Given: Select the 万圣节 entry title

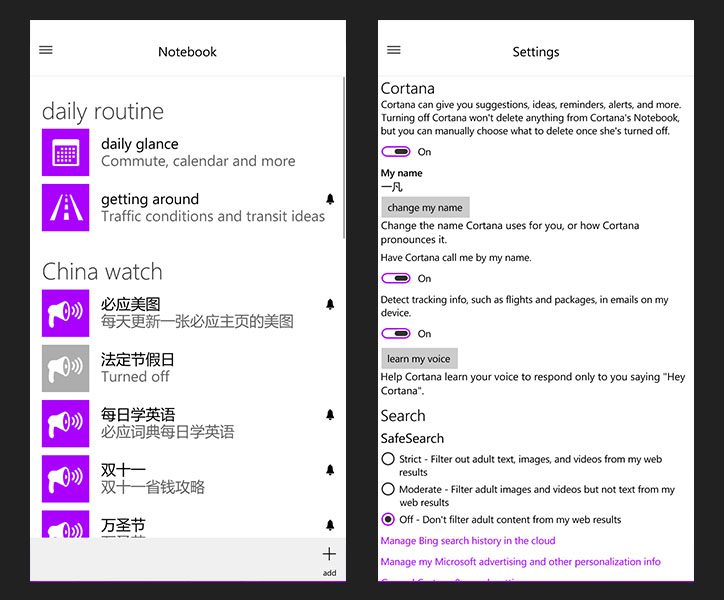Looking at the screenshot, I should pyautogui.click(x=123, y=525).
